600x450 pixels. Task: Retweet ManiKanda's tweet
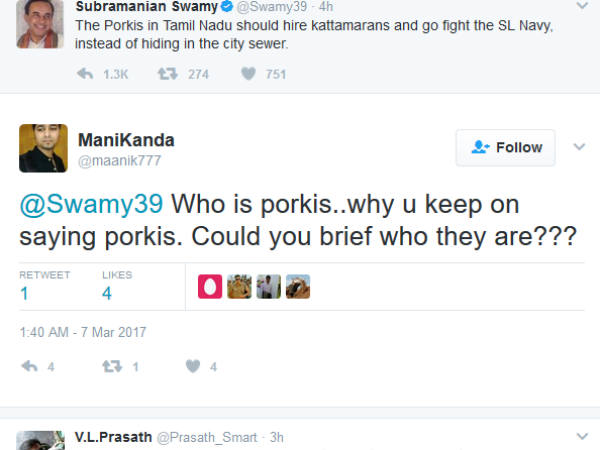click(x=113, y=367)
